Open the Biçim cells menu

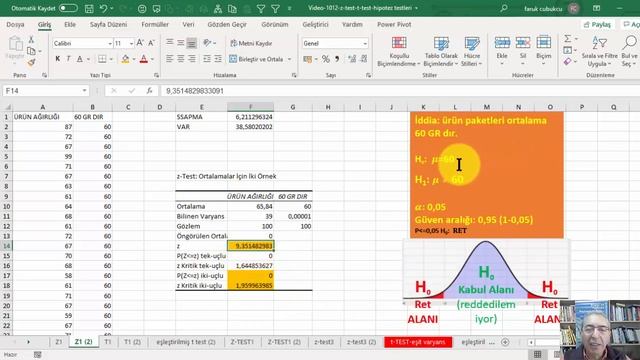tap(544, 52)
